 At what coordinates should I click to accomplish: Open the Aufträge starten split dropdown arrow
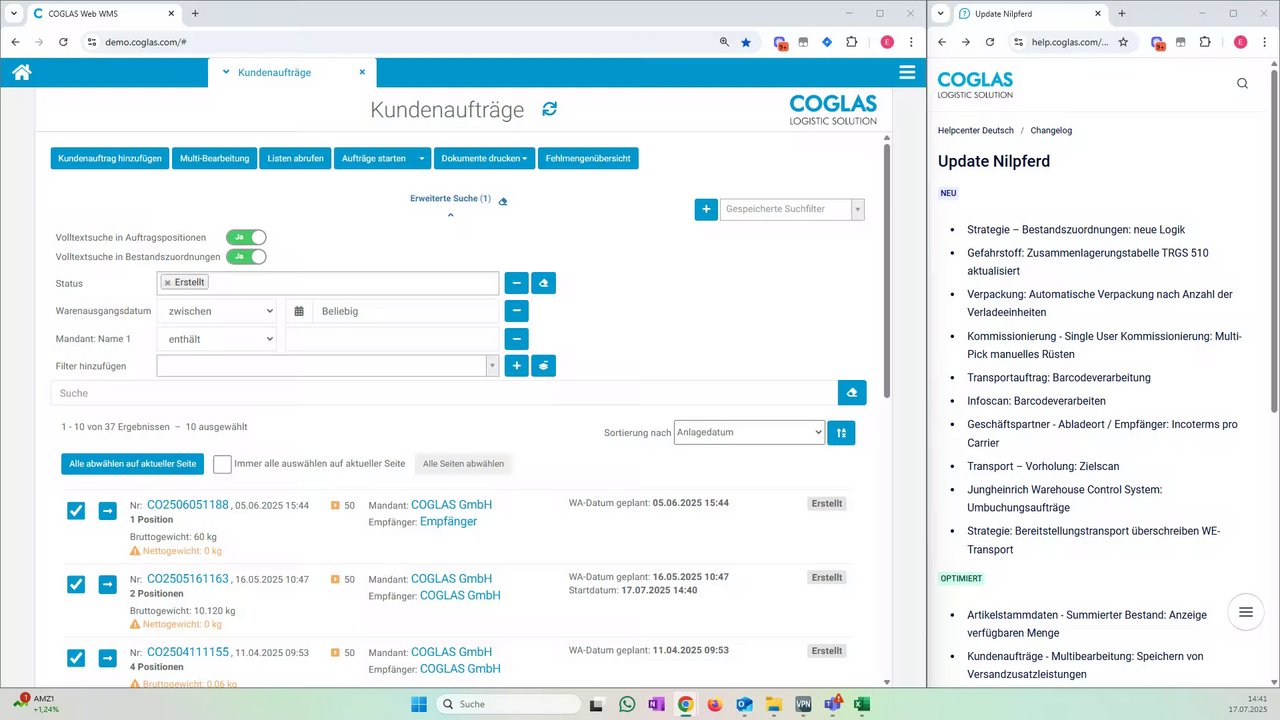(422, 158)
